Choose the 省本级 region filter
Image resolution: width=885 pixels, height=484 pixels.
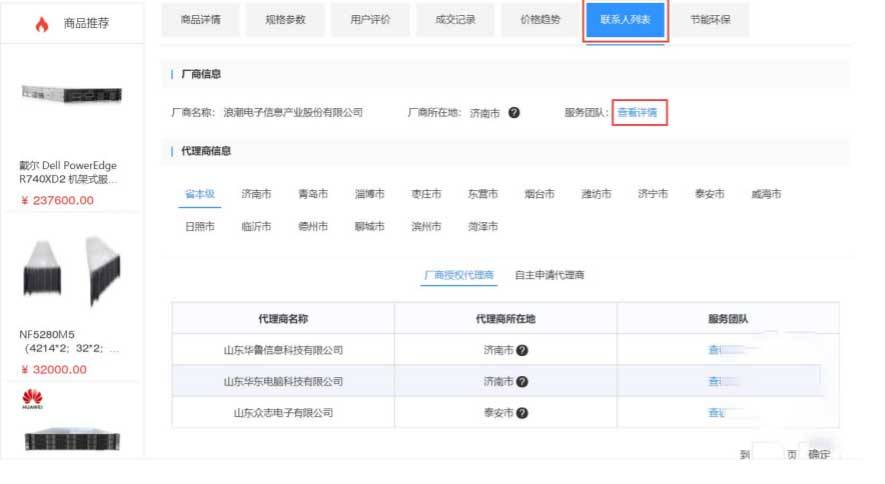[199, 194]
